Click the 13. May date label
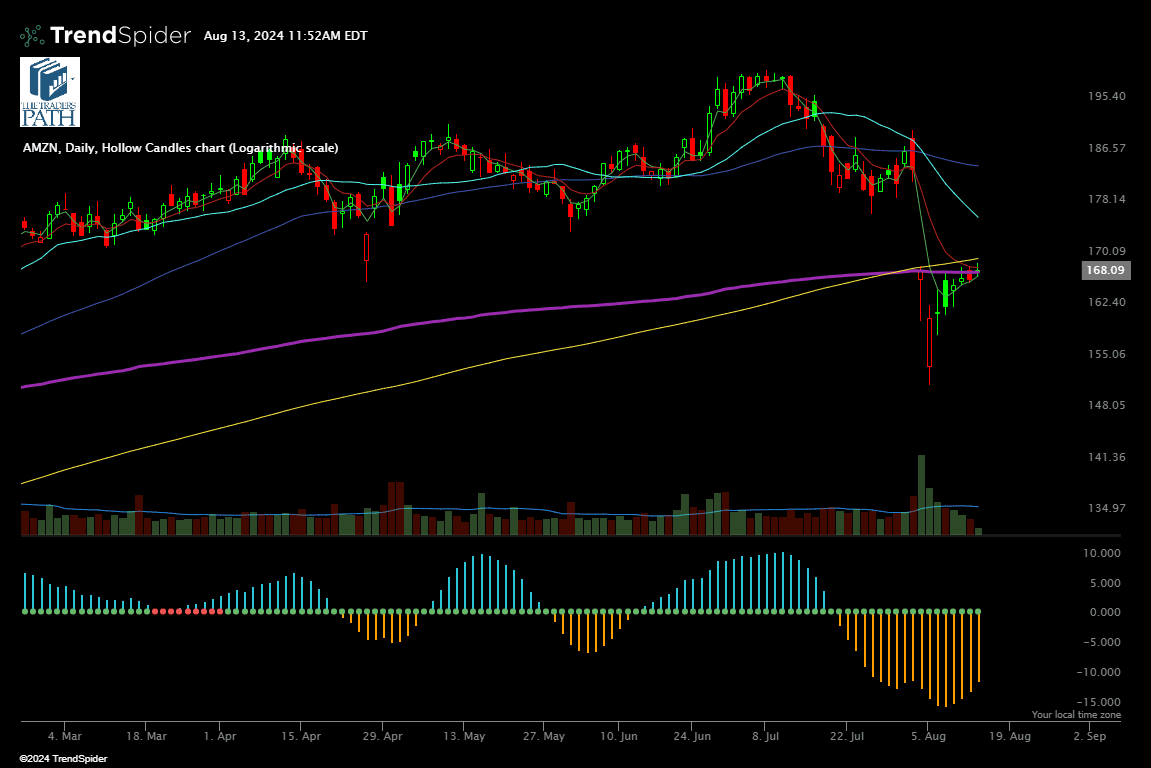 [x=464, y=736]
